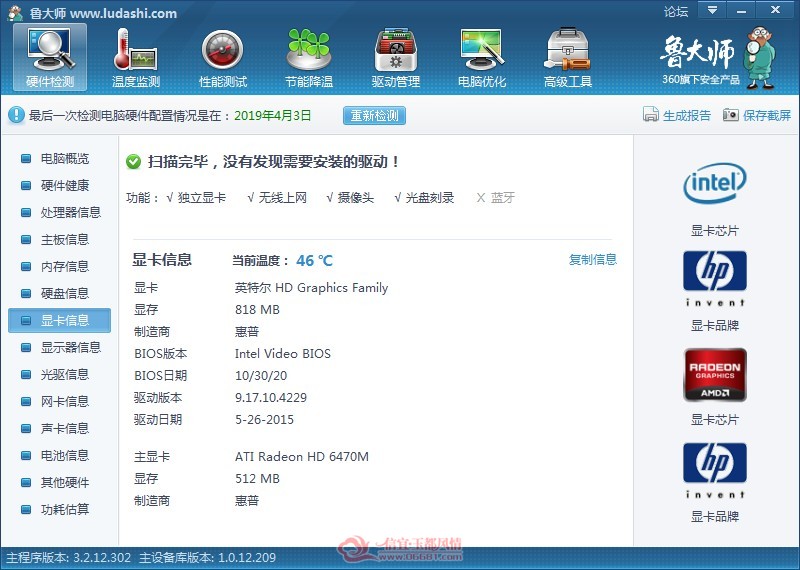Click the 保存截屏 camera icon
The width and height of the screenshot is (800, 570).
pyautogui.click(x=730, y=115)
